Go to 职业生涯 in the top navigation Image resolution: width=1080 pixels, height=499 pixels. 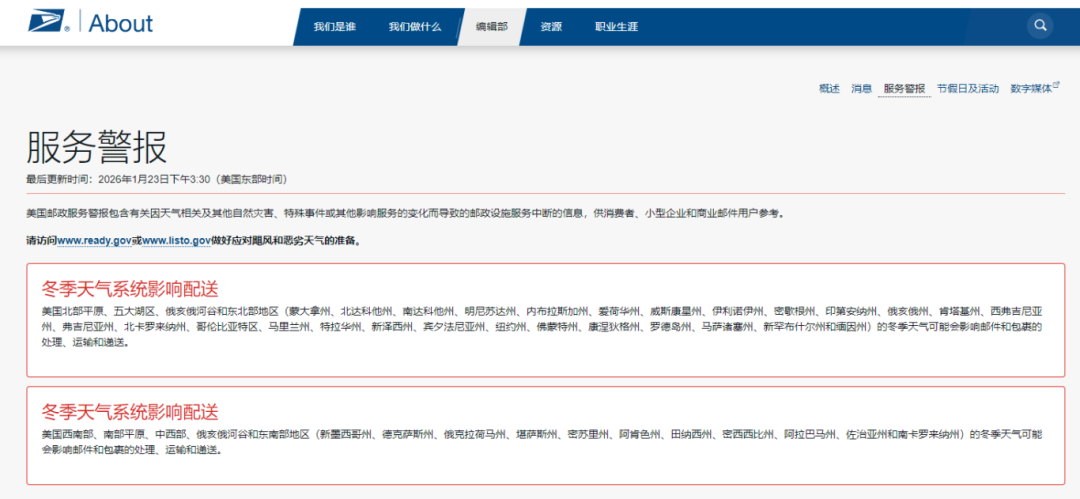click(x=615, y=26)
